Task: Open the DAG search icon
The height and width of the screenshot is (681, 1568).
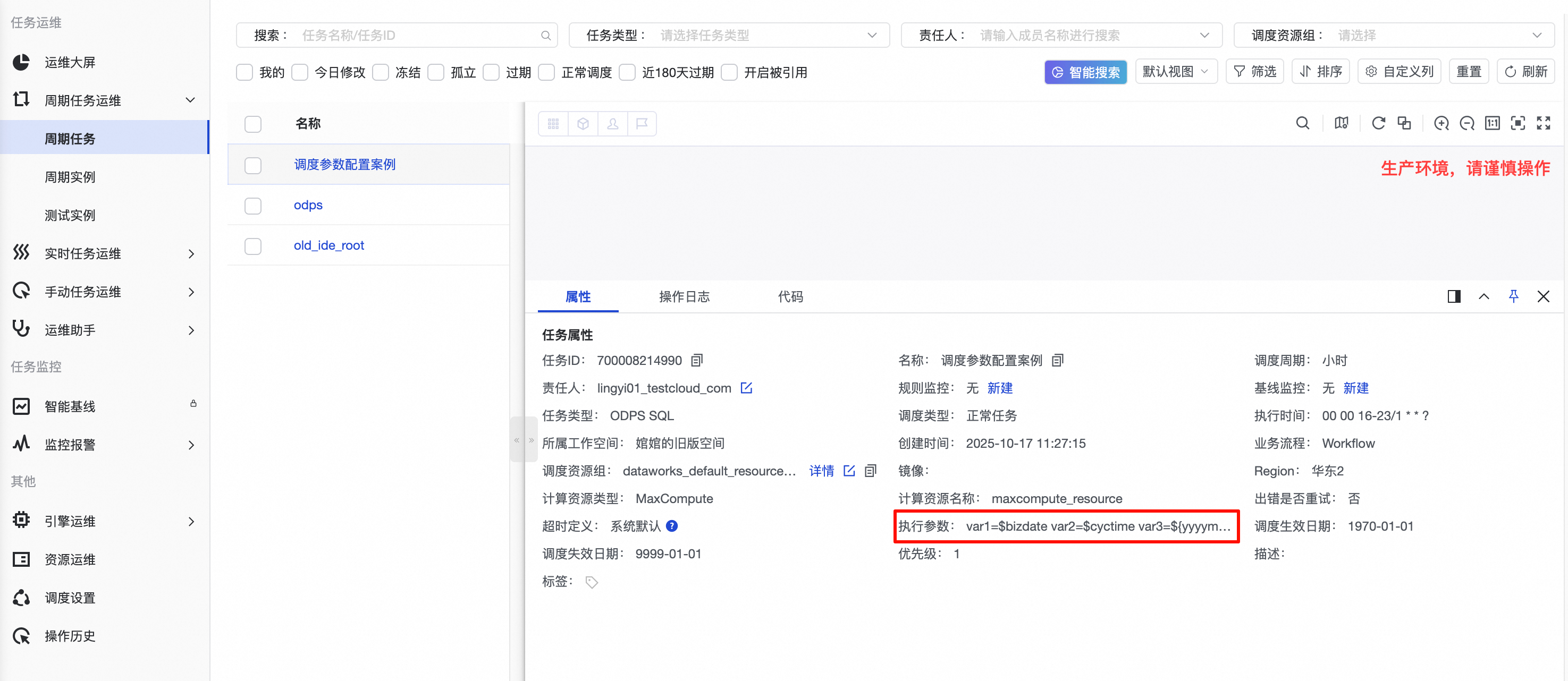Action: tap(1303, 123)
